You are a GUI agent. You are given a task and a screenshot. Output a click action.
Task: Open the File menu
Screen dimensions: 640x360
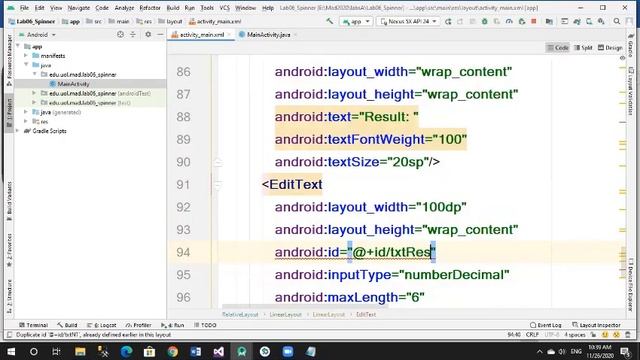pyautogui.click(x=24, y=8)
